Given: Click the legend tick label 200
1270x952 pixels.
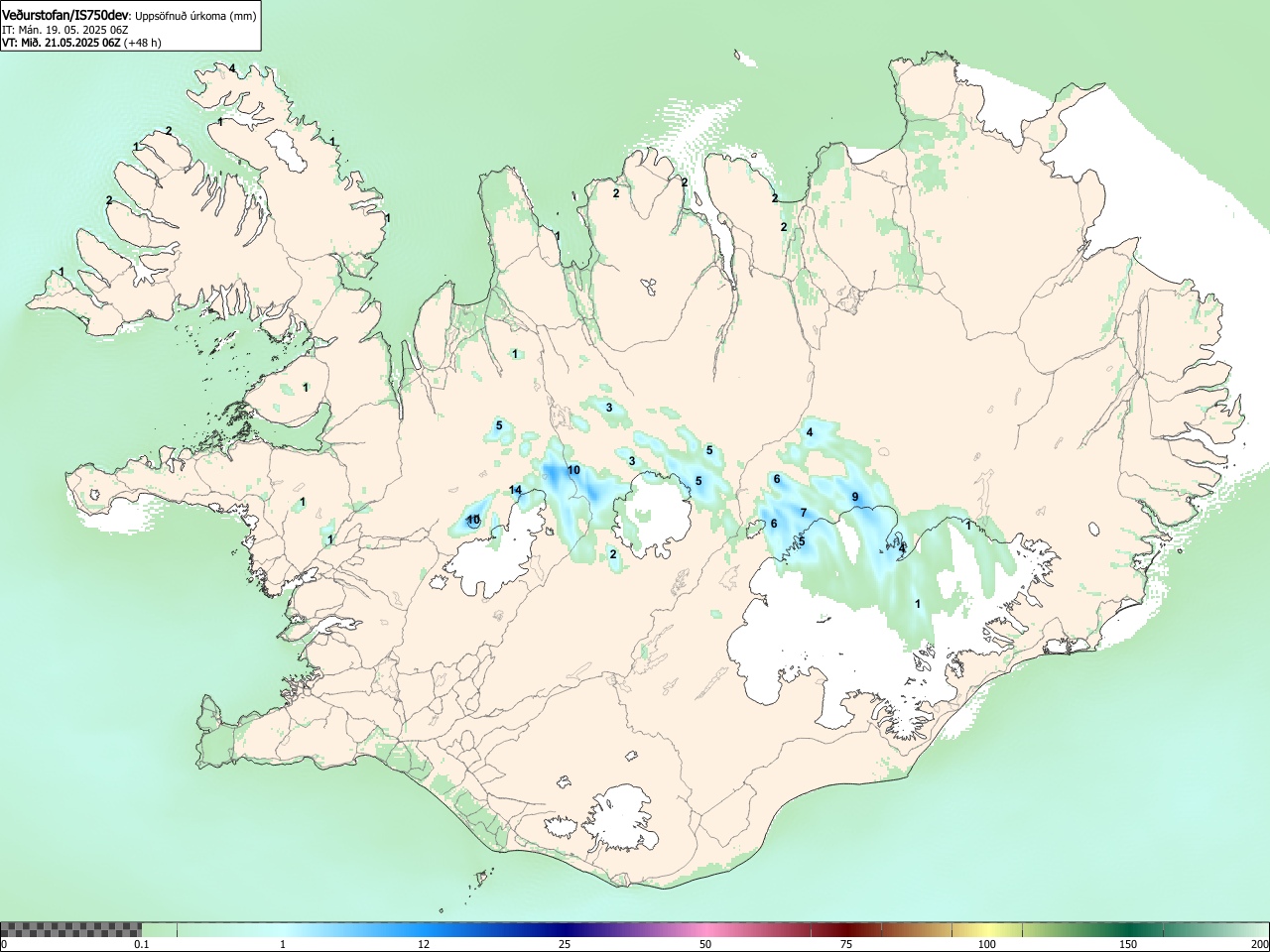Looking at the screenshot, I should [1259, 944].
